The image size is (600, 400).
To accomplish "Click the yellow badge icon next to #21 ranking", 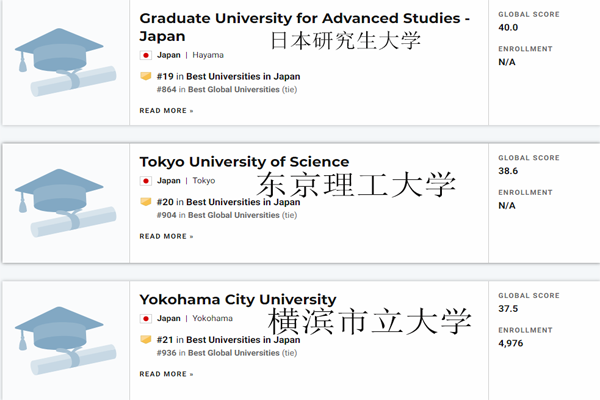I will [146, 340].
